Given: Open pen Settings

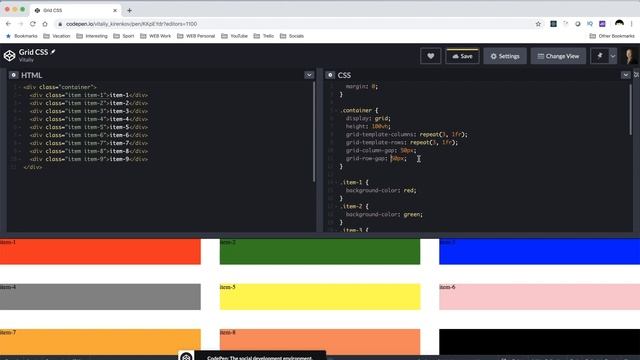Looking at the screenshot, I should click(x=505, y=56).
